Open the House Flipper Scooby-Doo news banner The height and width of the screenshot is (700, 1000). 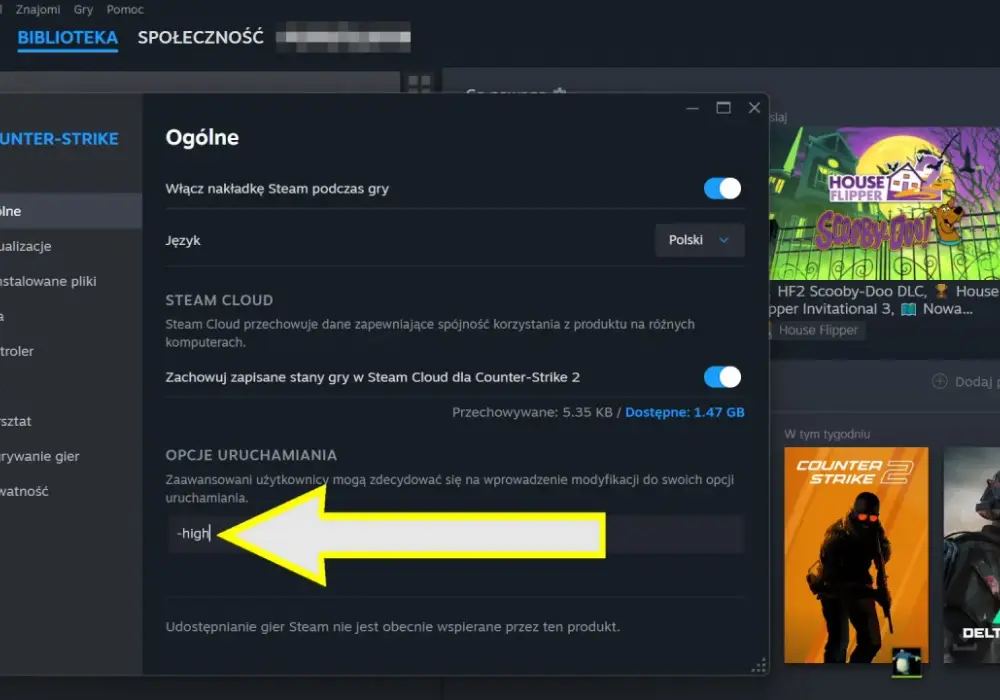(885, 203)
